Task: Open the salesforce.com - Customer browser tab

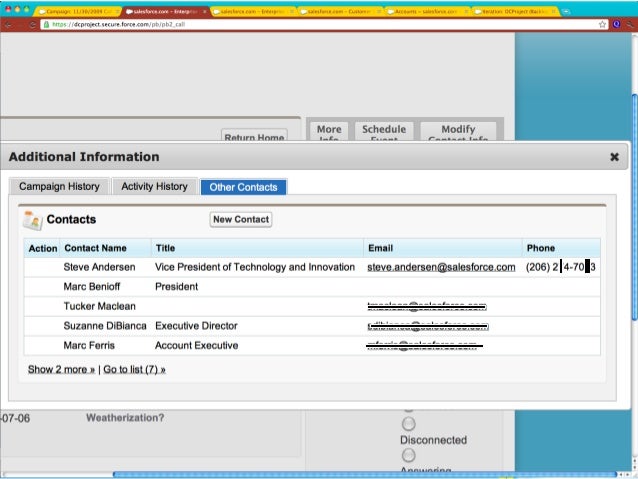Action: (339, 11)
